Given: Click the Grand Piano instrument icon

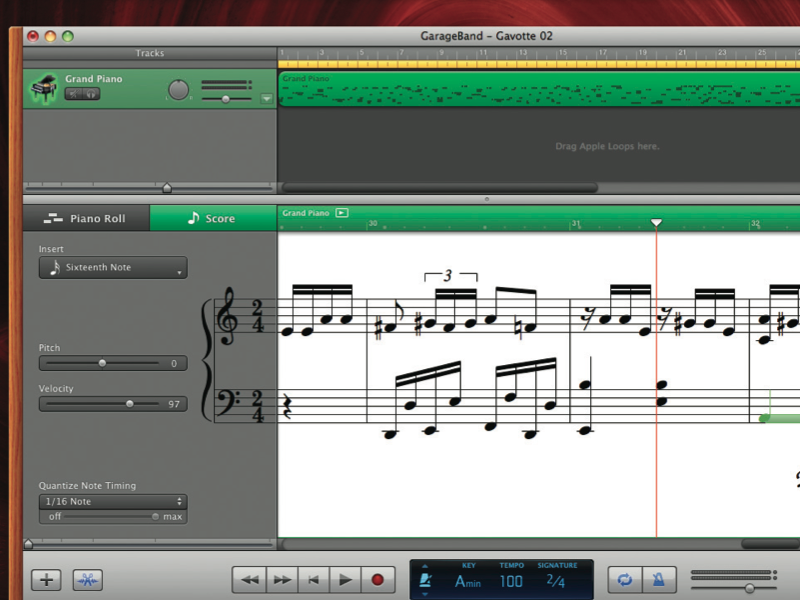Looking at the screenshot, I should 44,89.
